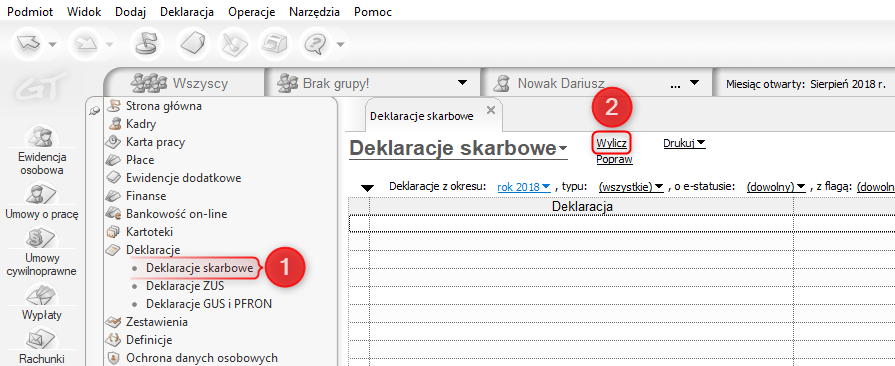
Task: Click the Popraw link
Action: (x=614, y=160)
